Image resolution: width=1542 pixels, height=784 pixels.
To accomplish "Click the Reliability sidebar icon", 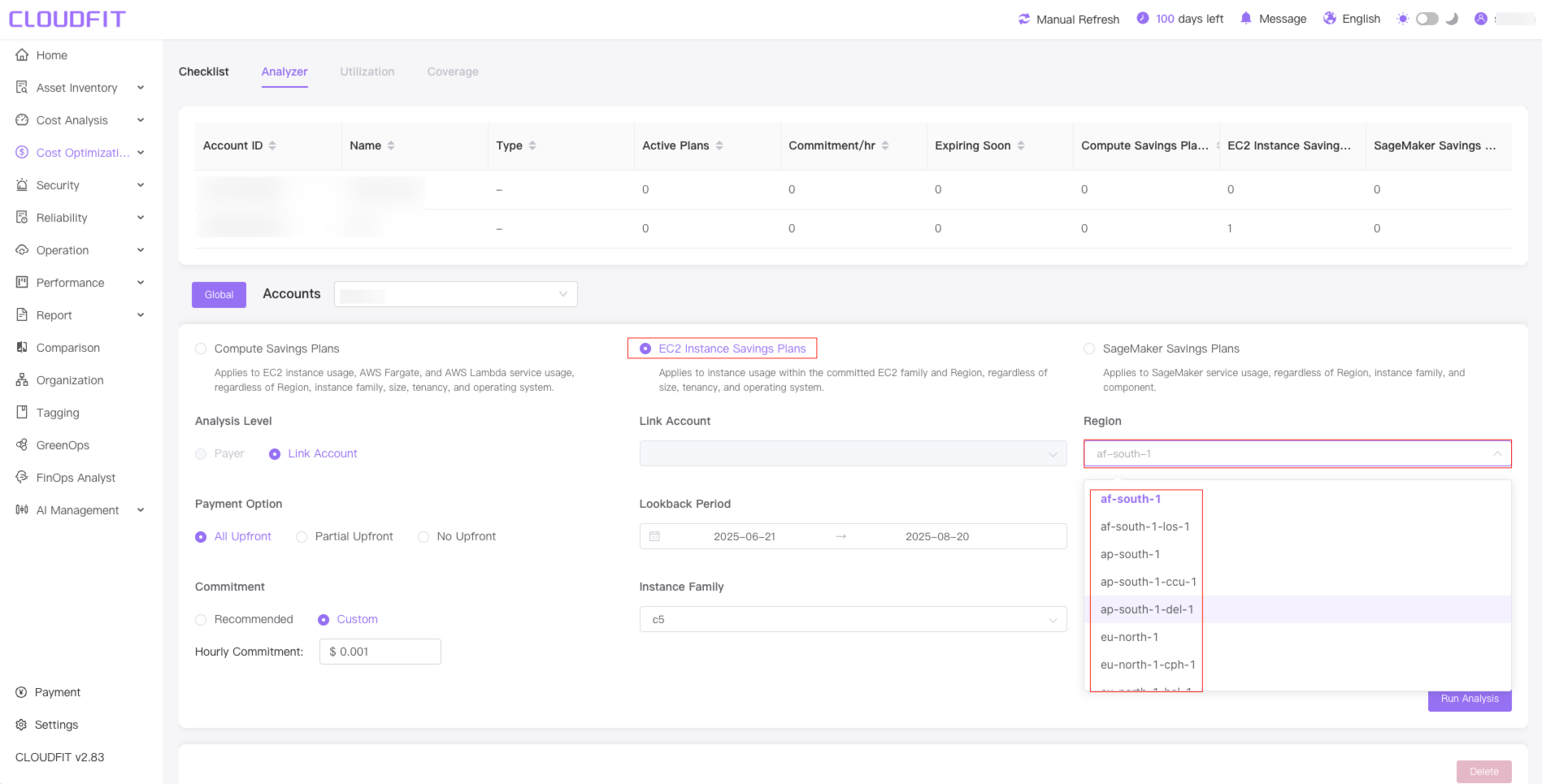I will point(22,218).
